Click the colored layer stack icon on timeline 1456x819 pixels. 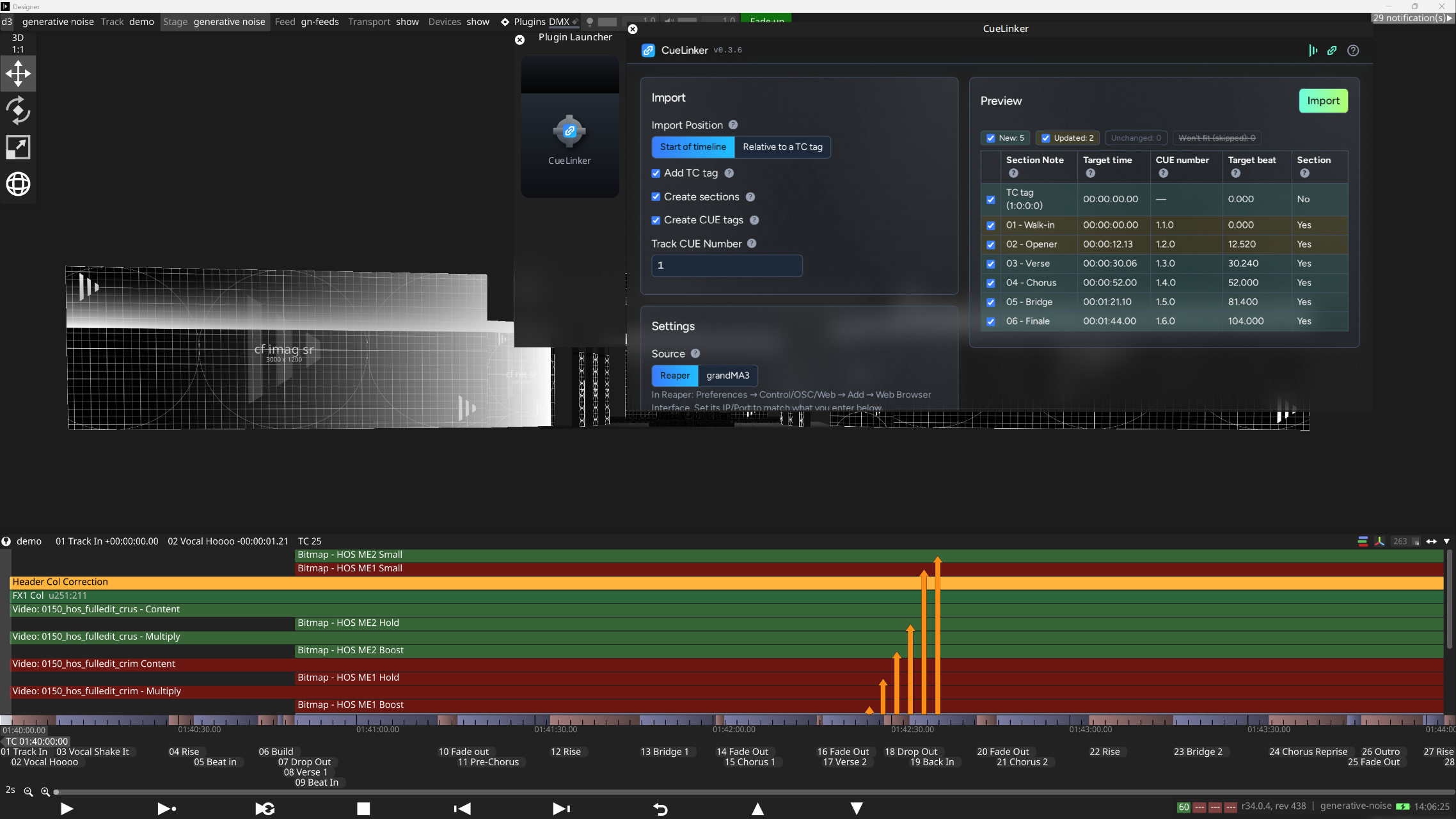coord(1363,541)
